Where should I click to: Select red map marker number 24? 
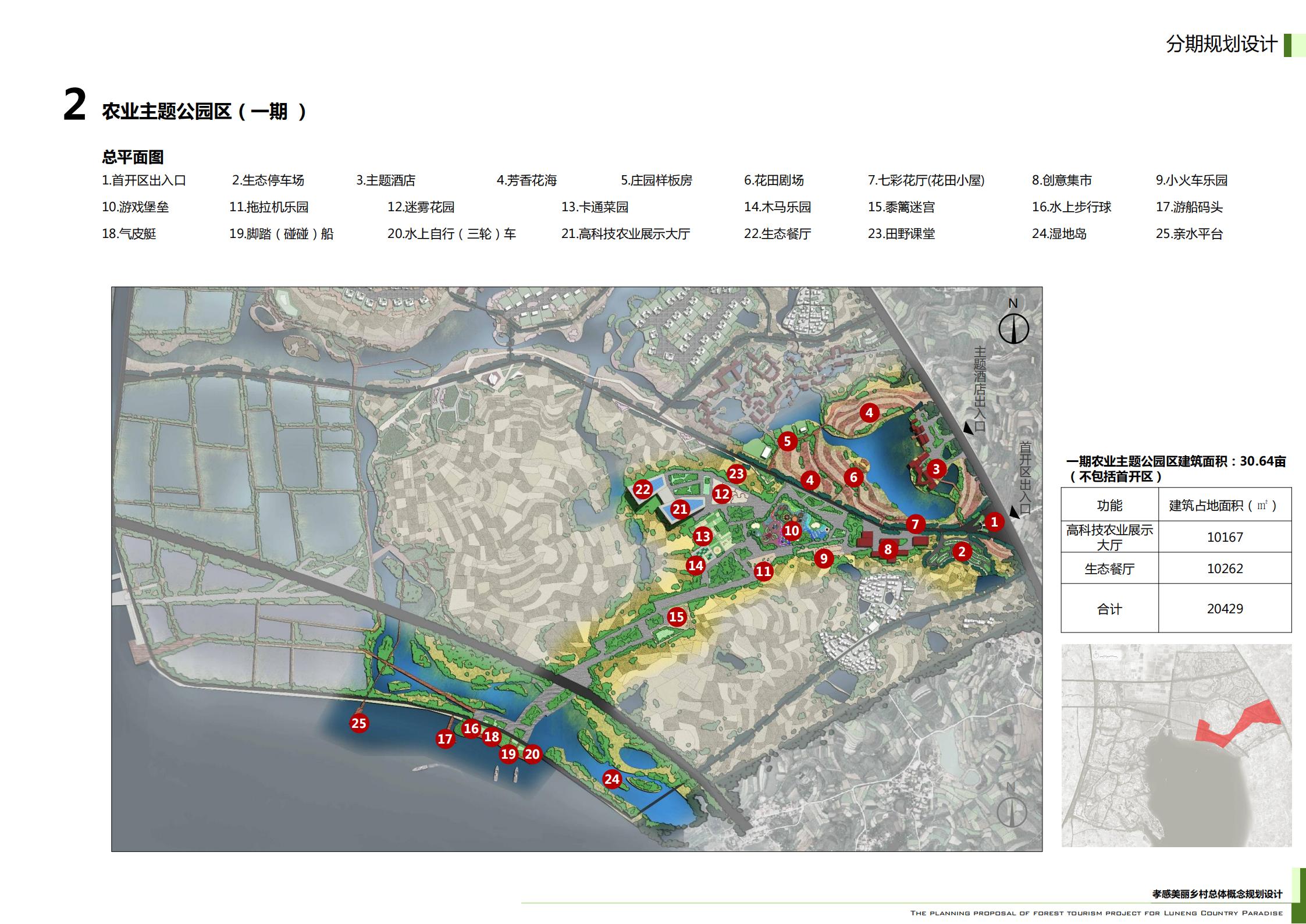click(x=612, y=779)
